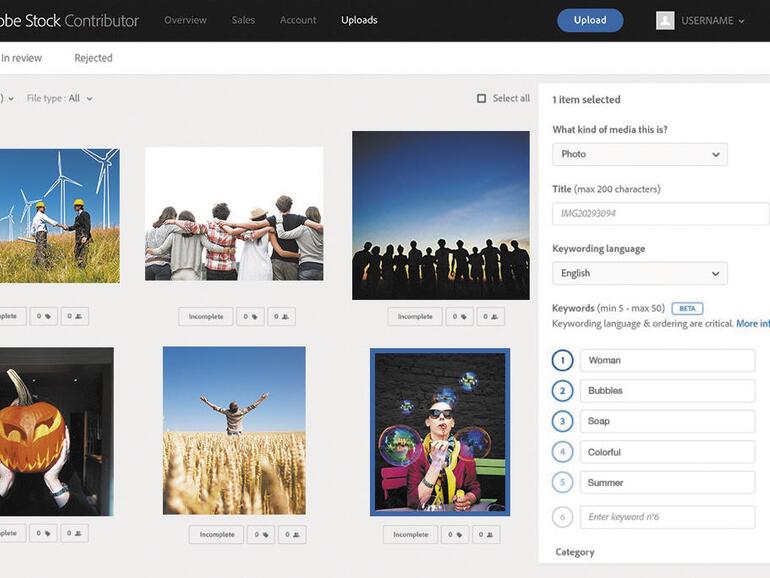
Task: Click the Category section heading
Action: pyautogui.click(x=575, y=552)
